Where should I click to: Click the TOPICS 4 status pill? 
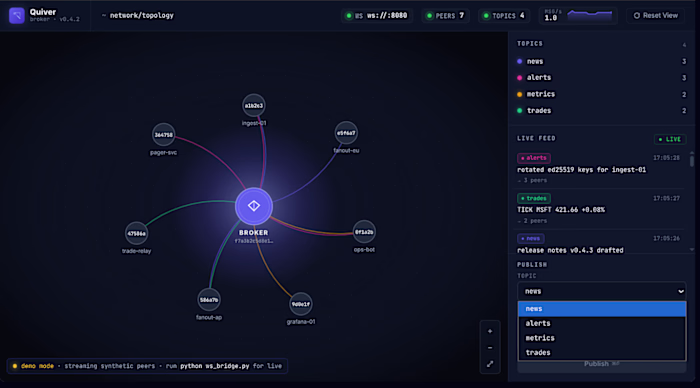504,16
